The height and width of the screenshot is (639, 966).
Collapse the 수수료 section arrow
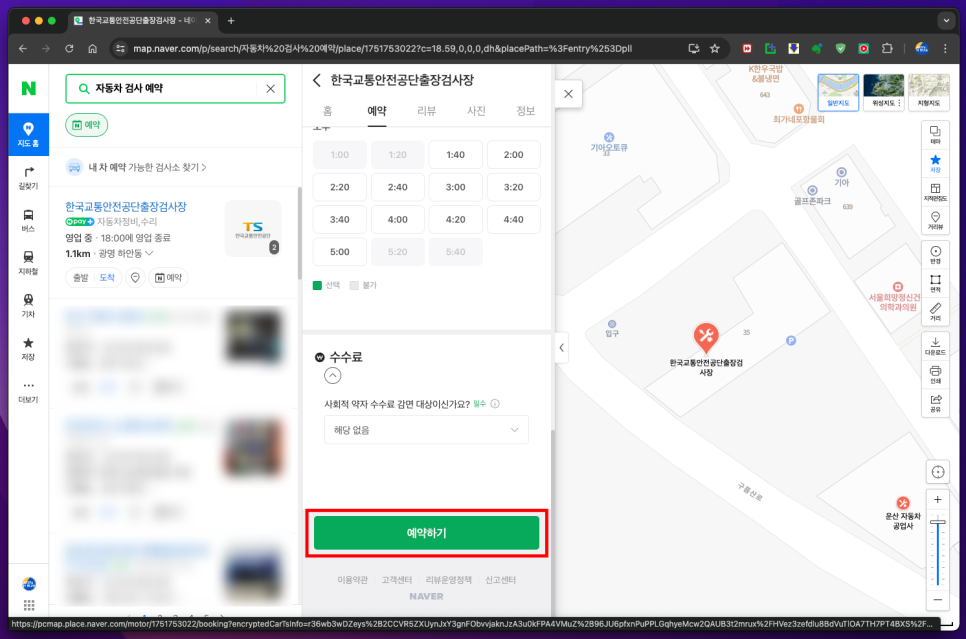[x=333, y=376]
